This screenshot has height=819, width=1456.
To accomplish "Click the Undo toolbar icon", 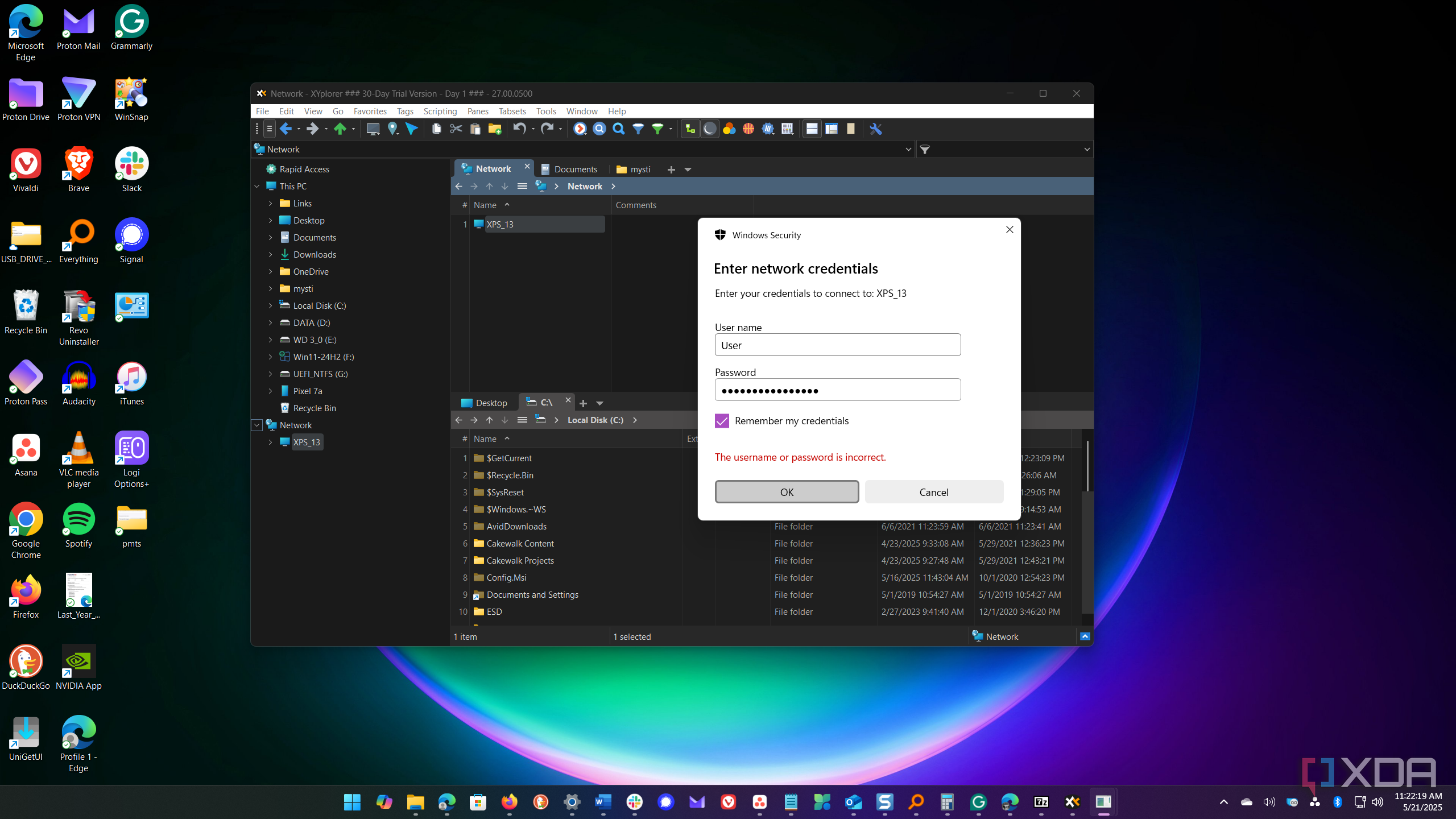I will click(x=519, y=129).
